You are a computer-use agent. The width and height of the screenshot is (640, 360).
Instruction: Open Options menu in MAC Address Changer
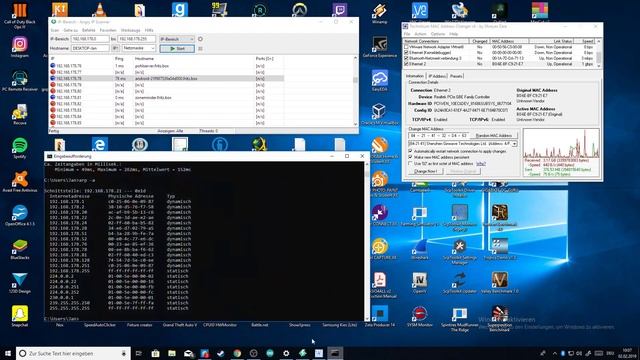coord(438,34)
